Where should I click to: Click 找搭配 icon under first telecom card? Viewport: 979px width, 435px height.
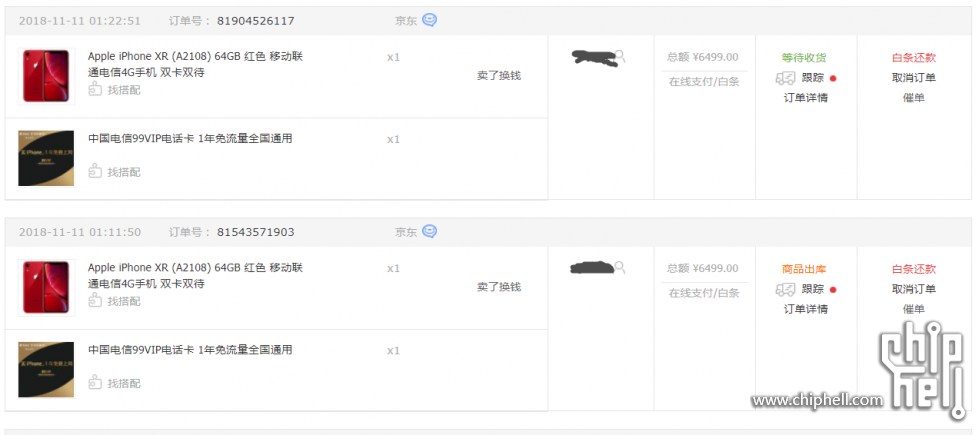click(95, 172)
